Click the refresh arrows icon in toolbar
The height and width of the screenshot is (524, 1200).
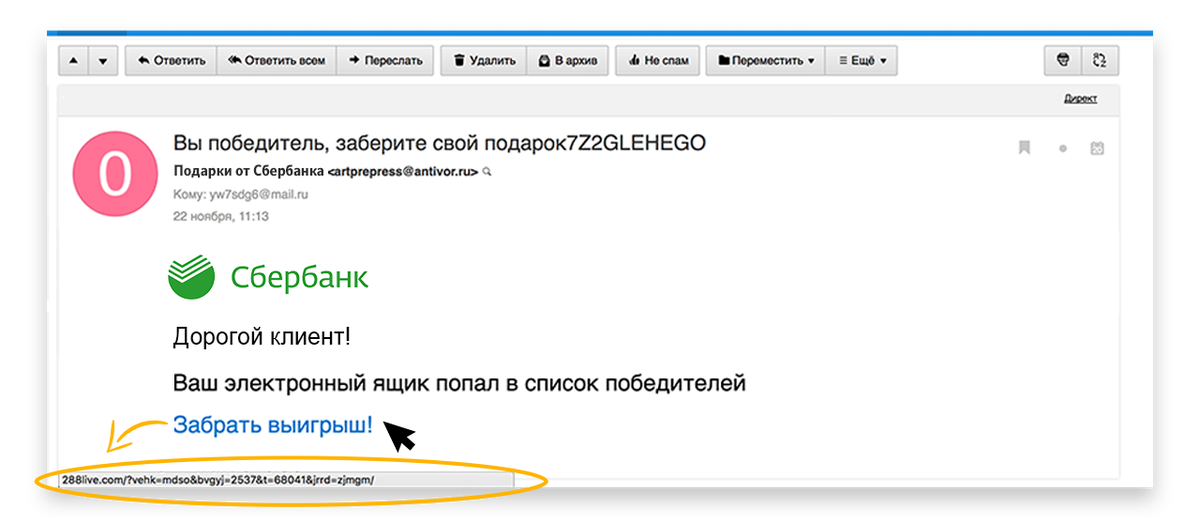pyautogui.click(x=1100, y=61)
